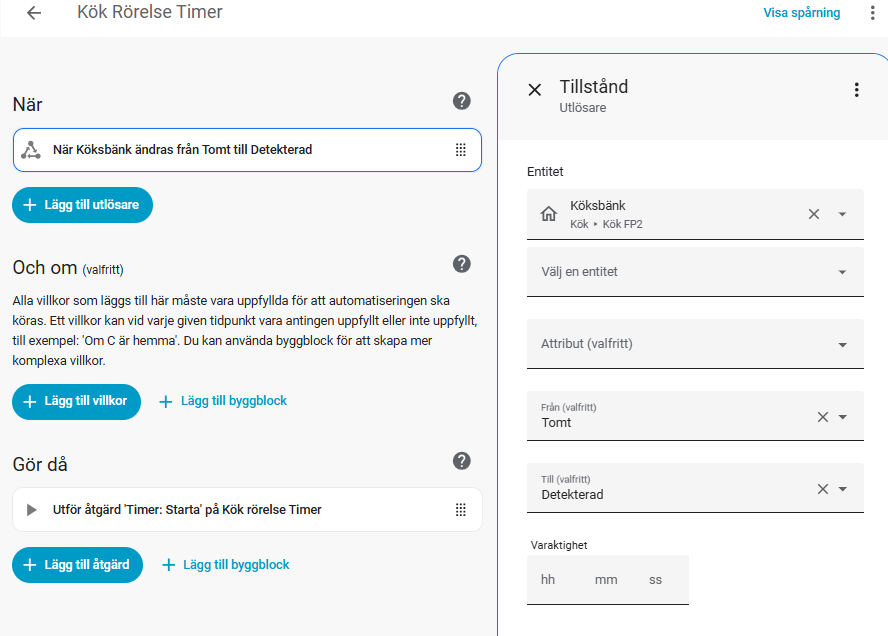
Task: Remove the Köksbänk entity selection
Action: pos(814,214)
